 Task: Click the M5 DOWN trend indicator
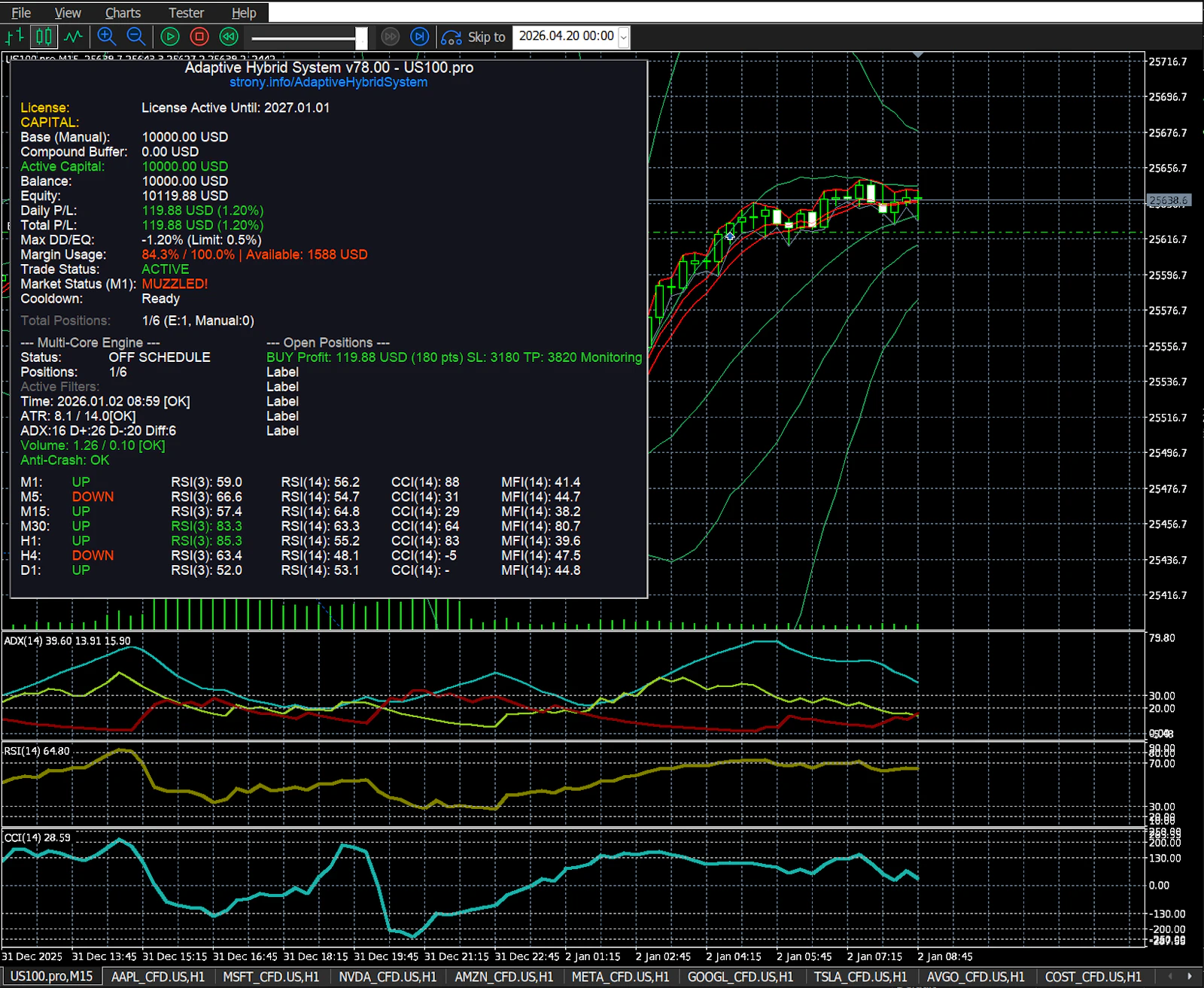click(x=93, y=497)
